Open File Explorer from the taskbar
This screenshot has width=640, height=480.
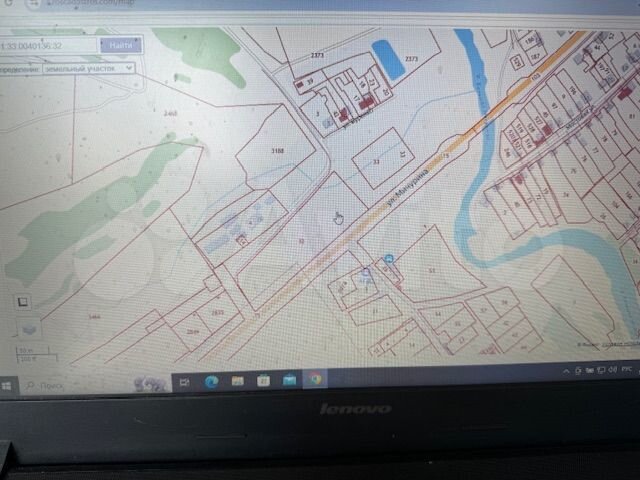237,381
